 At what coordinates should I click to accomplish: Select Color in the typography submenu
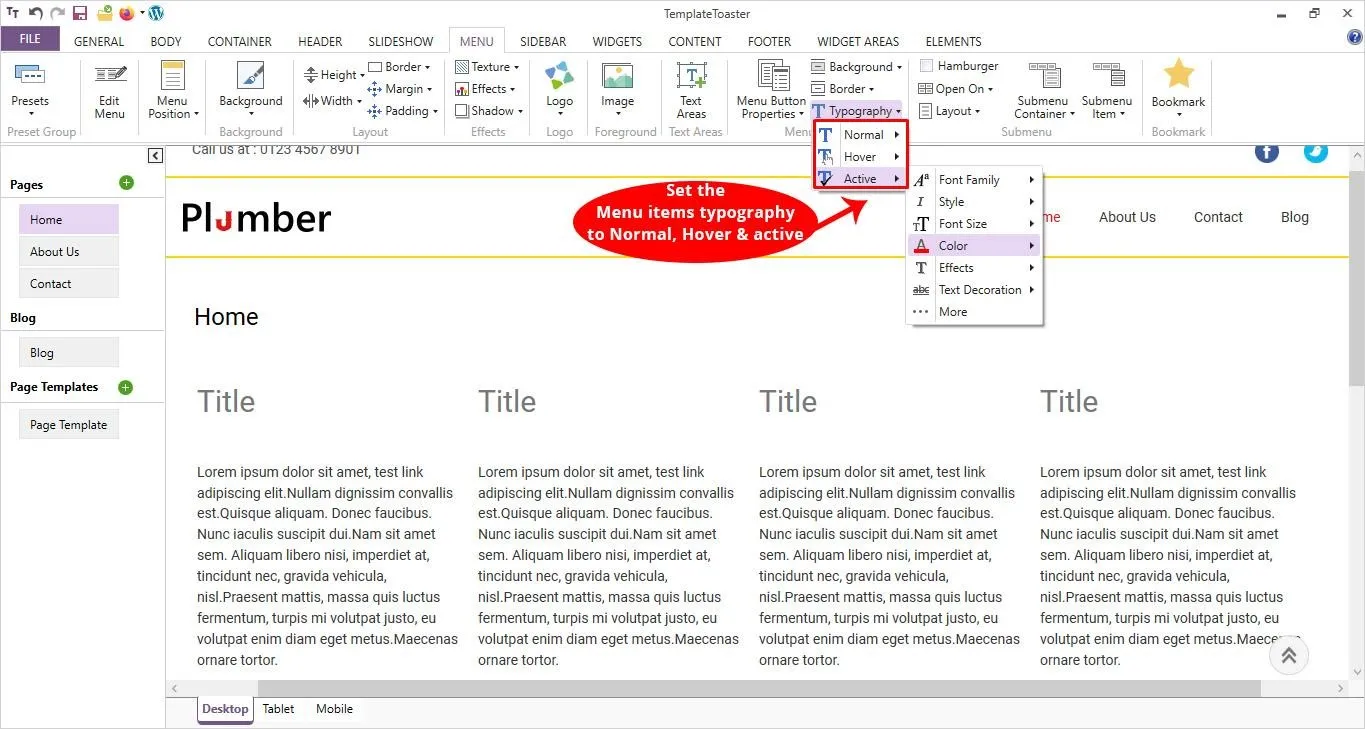pos(953,246)
